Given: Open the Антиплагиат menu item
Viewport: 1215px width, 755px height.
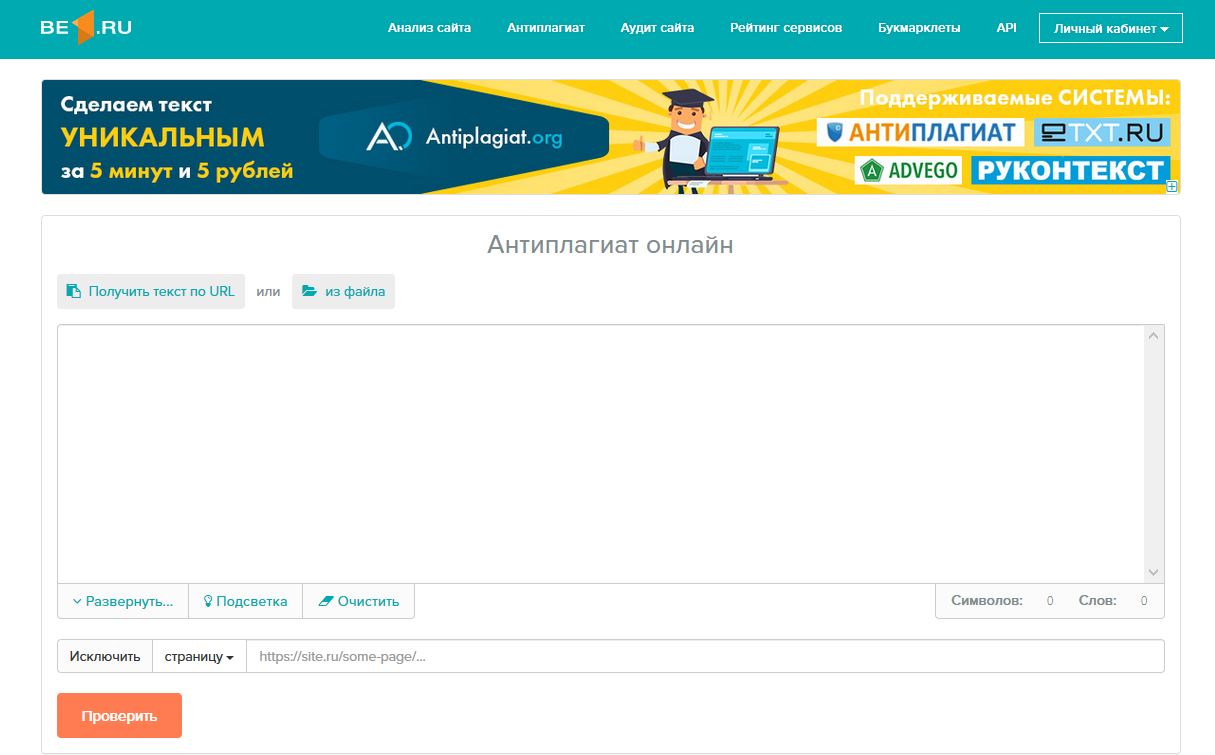Looking at the screenshot, I should [546, 28].
